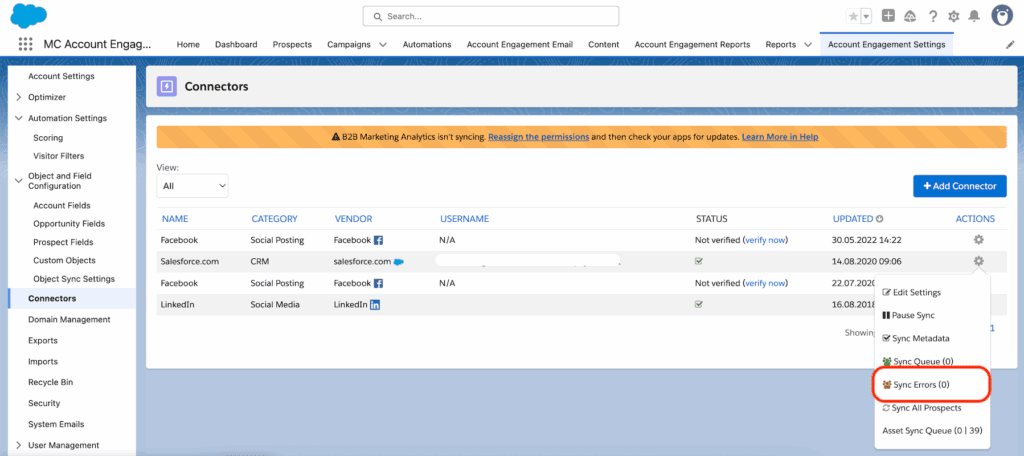
Task: Click Reassign the permissions link
Action: pyautogui.click(x=539, y=137)
